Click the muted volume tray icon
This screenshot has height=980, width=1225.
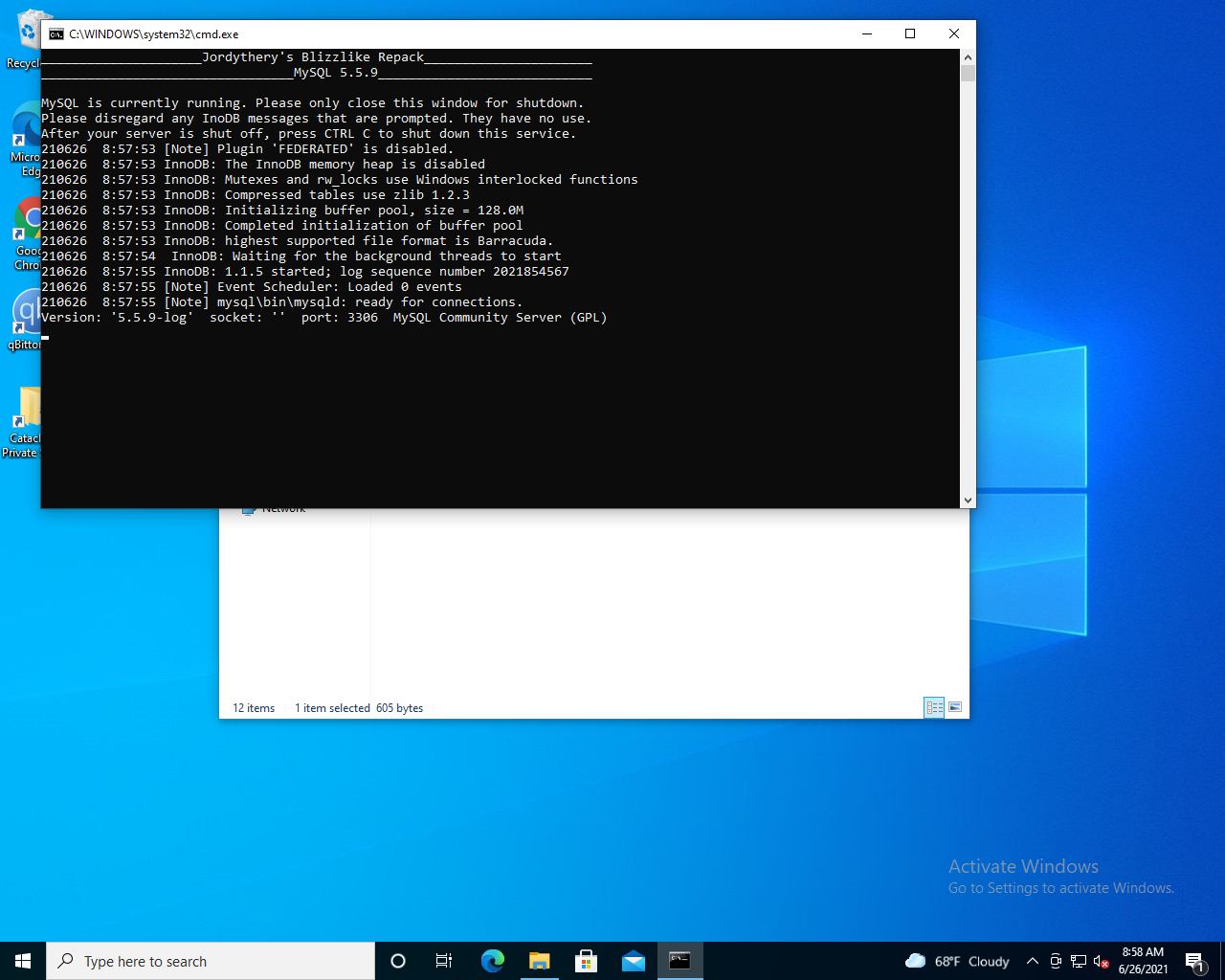1102,961
